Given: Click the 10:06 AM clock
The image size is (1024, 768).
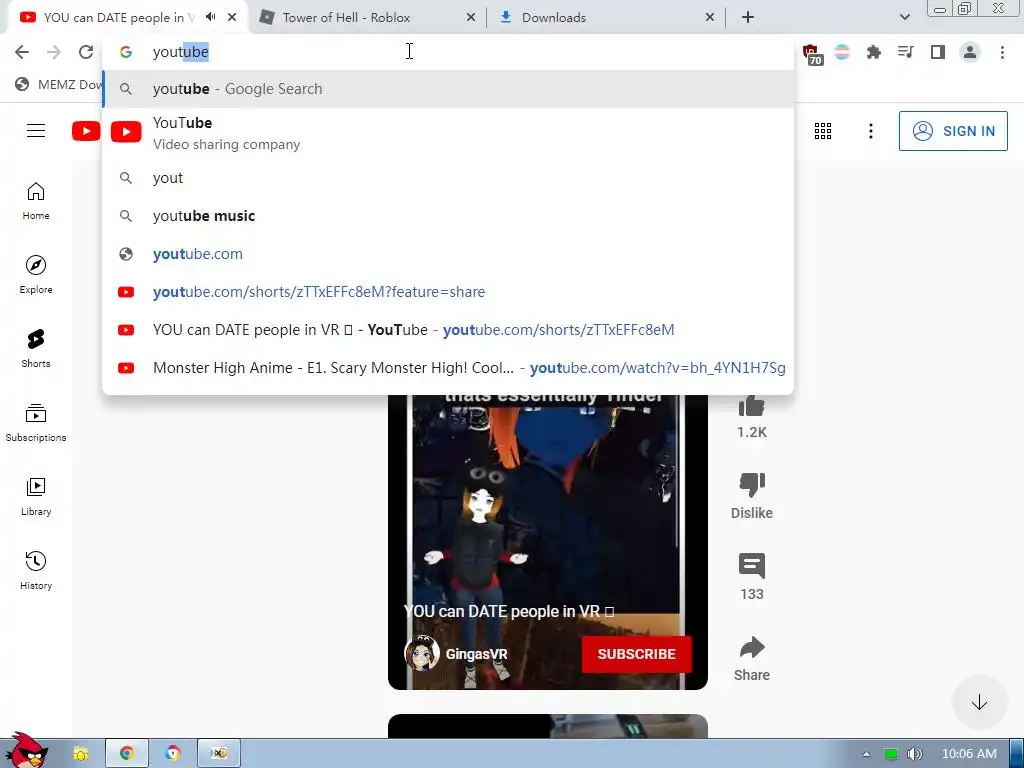Looking at the screenshot, I should (969, 754).
